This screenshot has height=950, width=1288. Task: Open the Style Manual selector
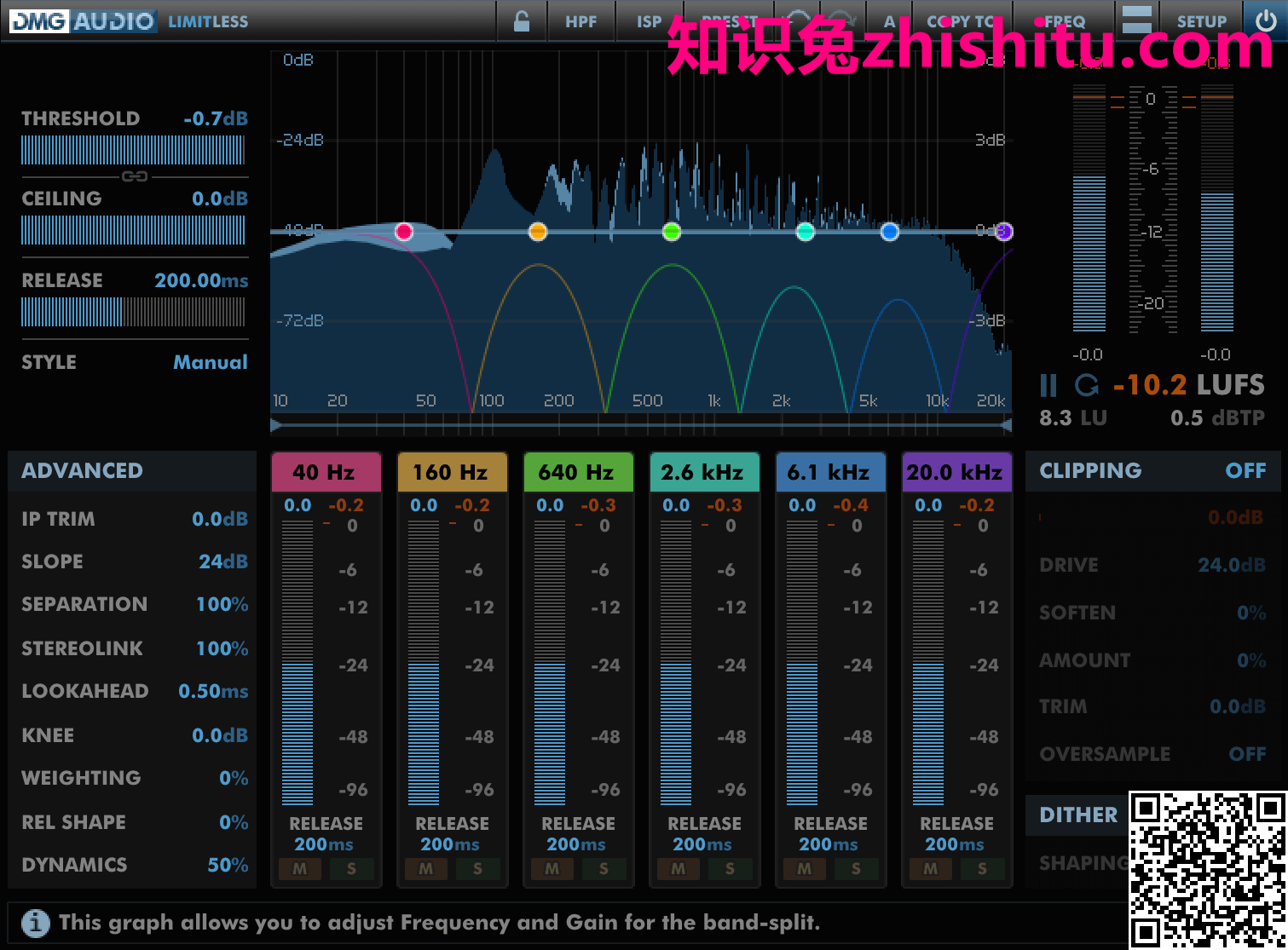point(211,362)
